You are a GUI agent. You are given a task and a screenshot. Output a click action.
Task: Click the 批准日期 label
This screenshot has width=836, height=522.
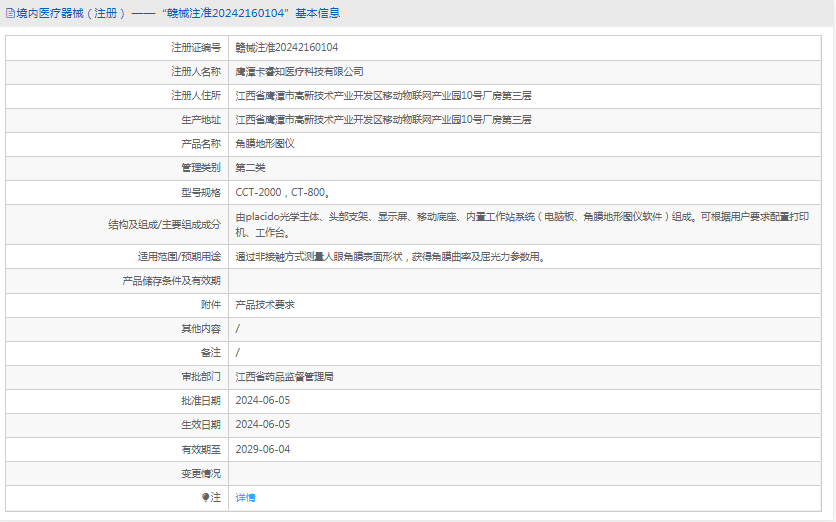[200, 401]
